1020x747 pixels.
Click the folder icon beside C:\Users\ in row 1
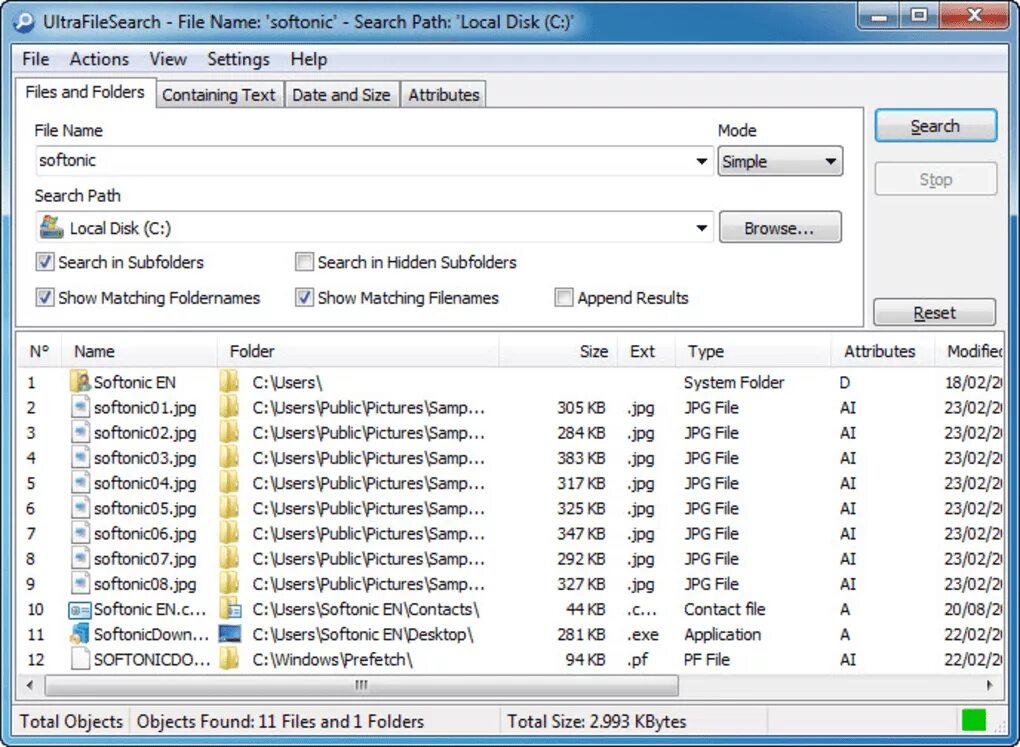pos(229,382)
